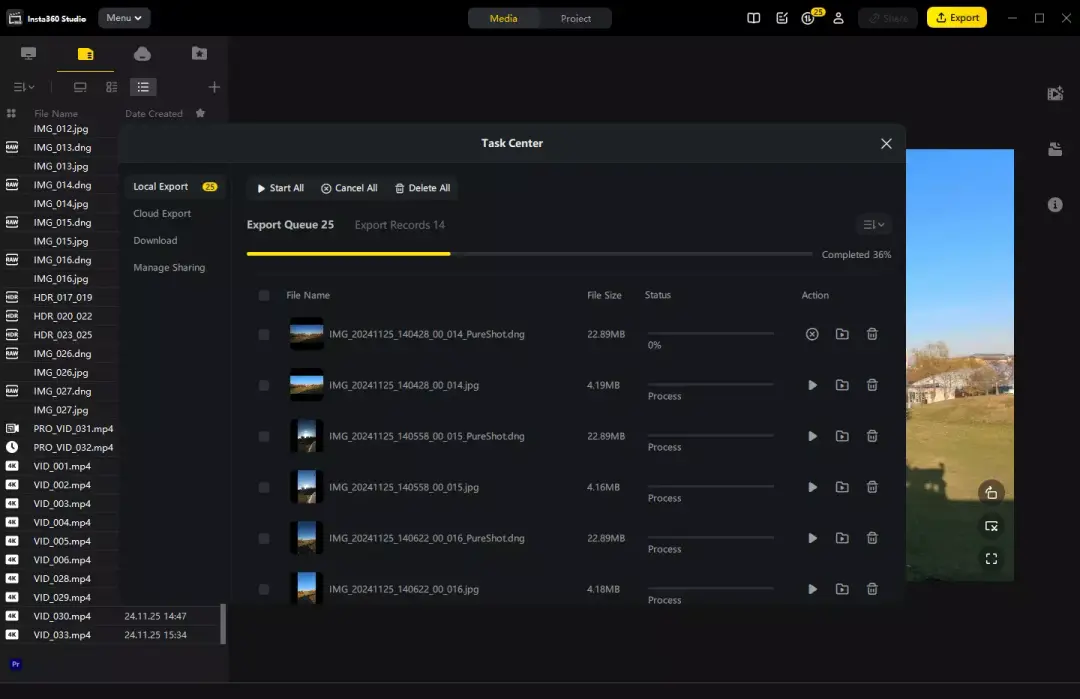This screenshot has width=1080, height=699.
Task: Open the task center icon with badge 25
Action: (809, 17)
